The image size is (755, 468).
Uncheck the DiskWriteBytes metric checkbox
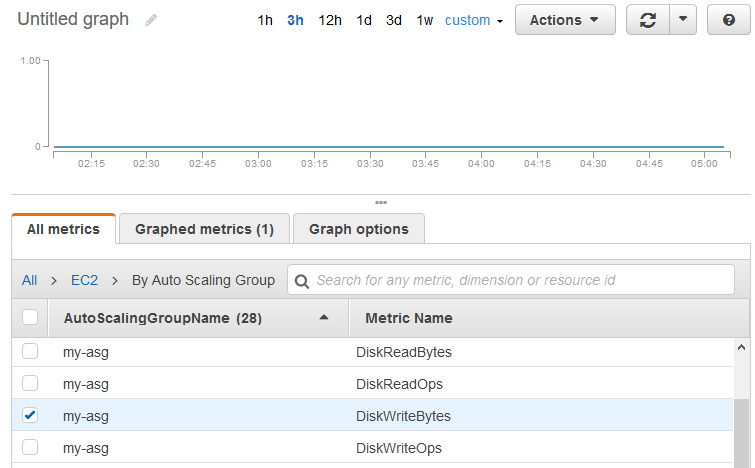[x=30, y=416]
